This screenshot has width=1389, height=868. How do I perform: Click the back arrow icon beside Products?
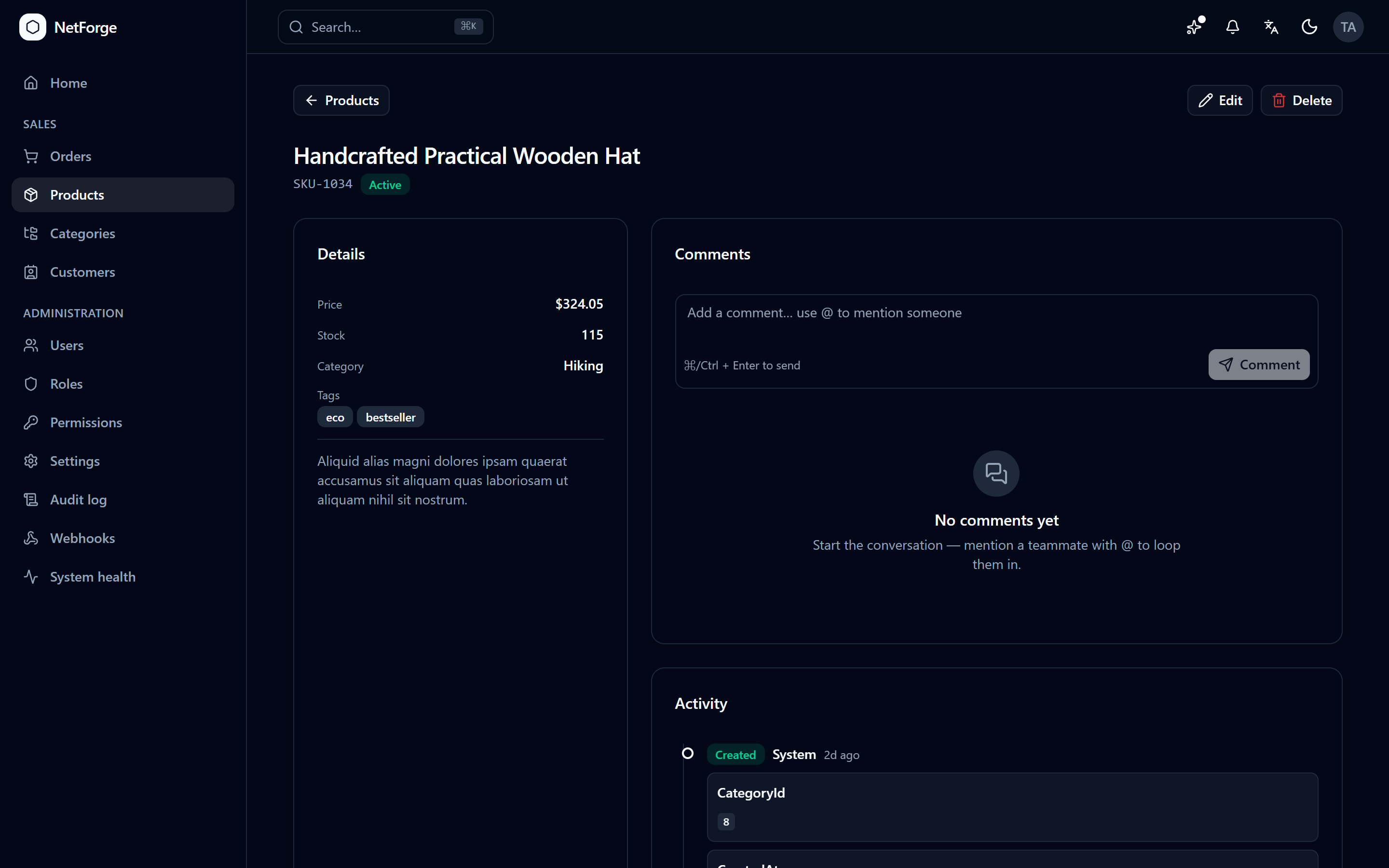click(x=312, y=100)
